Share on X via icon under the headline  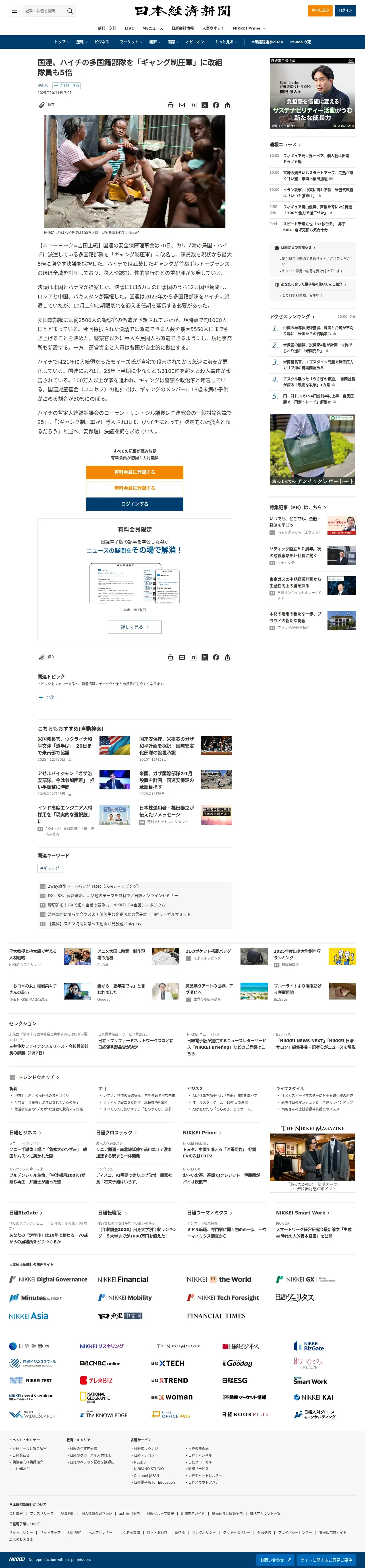click(205, 105)
